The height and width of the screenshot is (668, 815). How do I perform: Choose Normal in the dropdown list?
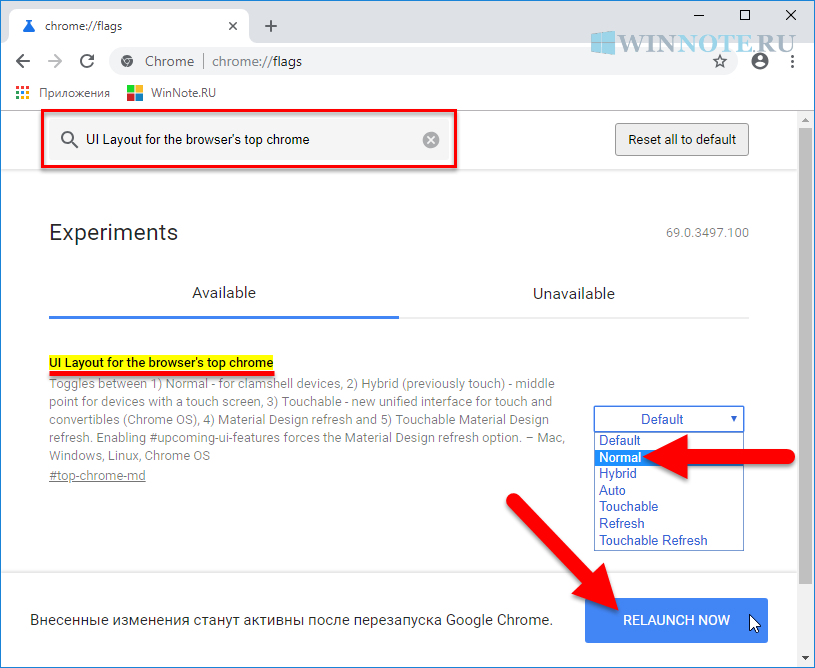669,457
